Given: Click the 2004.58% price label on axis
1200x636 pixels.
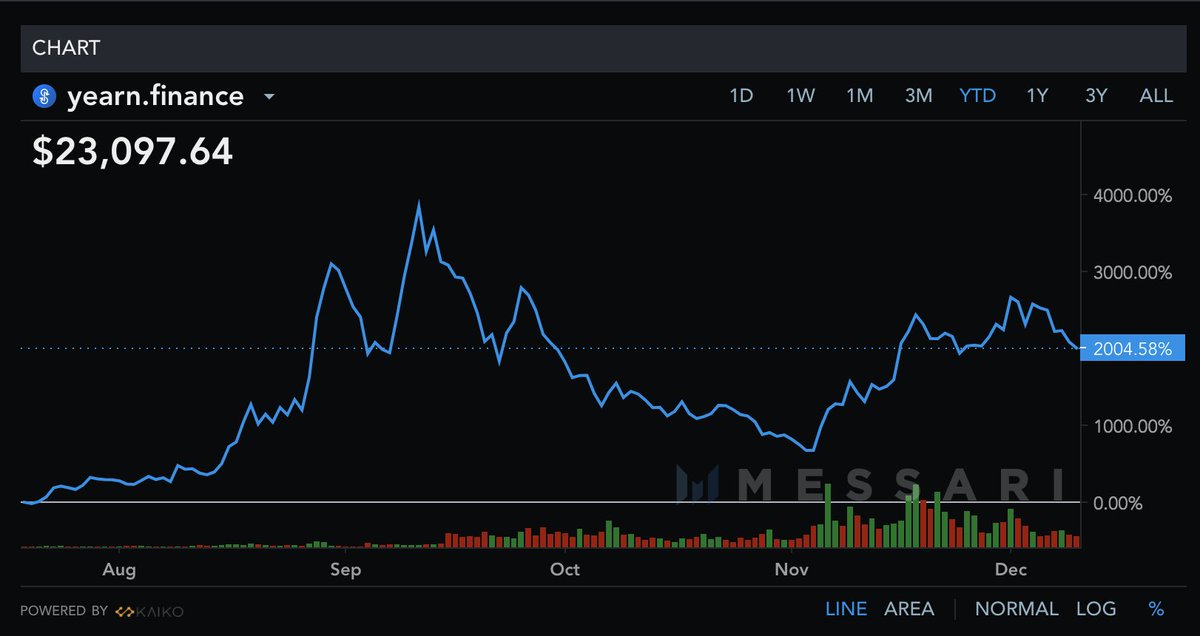Looking at the screenshot, I should 1131,349.
